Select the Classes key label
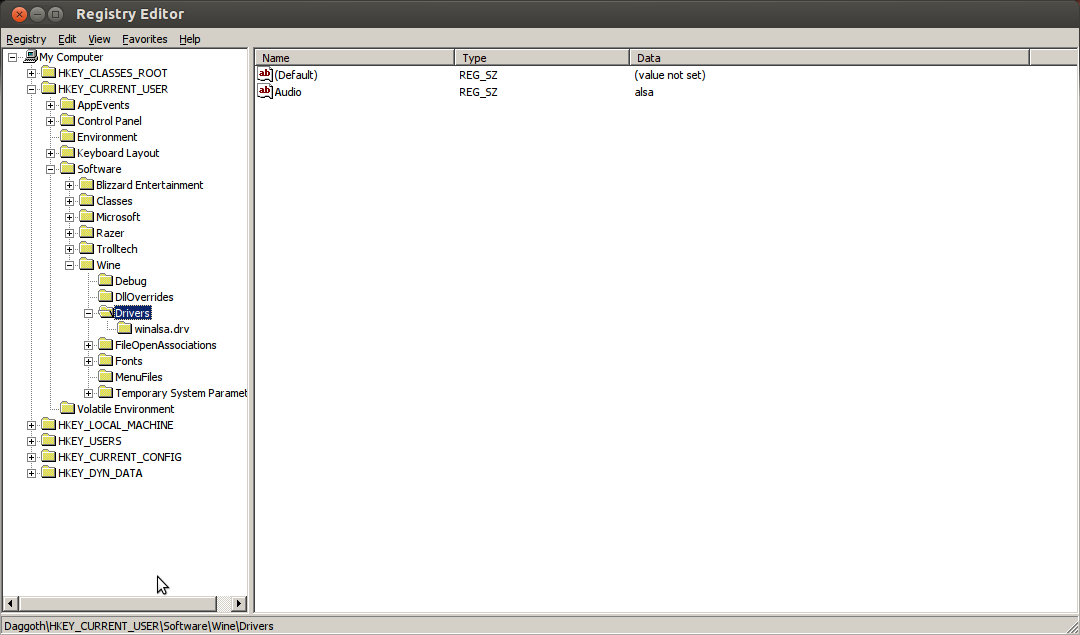1080x635 pixels. click(x=114, y=201)
